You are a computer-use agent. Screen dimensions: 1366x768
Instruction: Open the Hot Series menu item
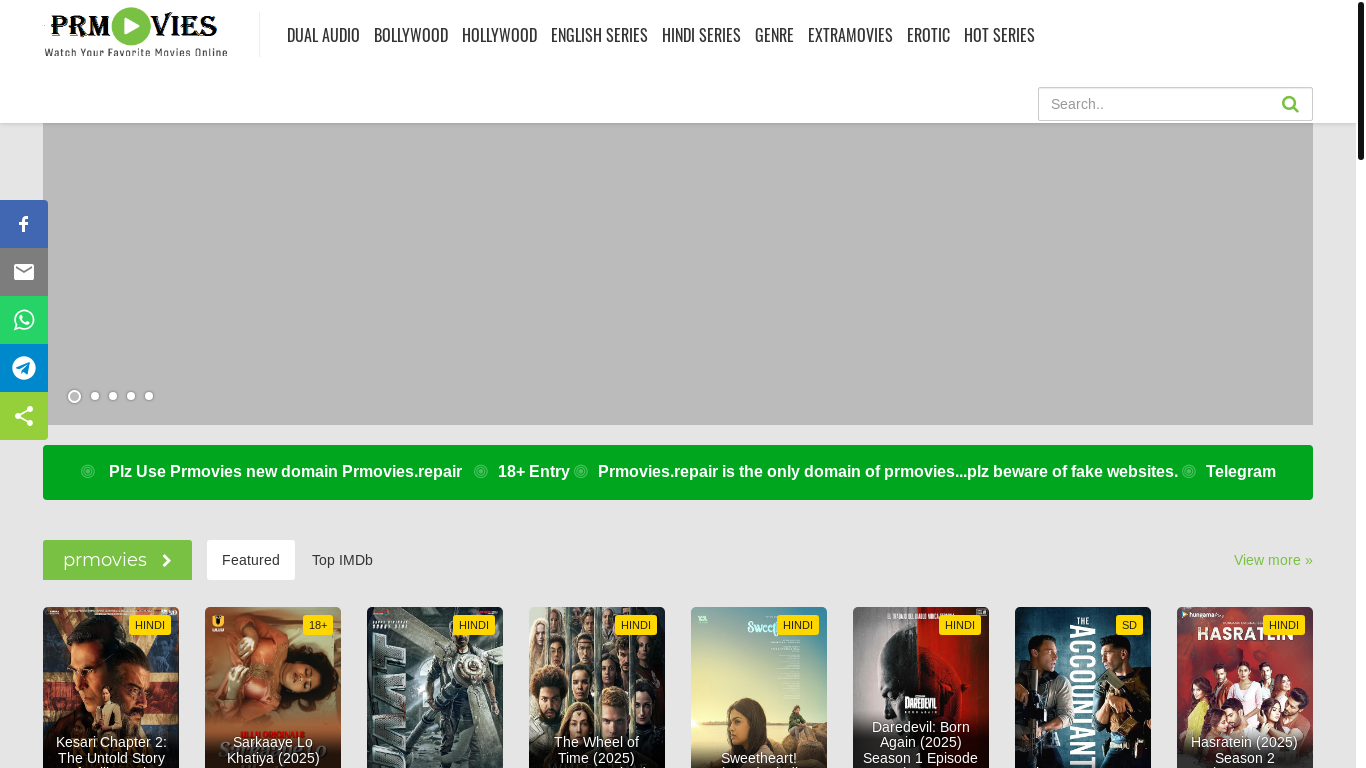(999, 35)
